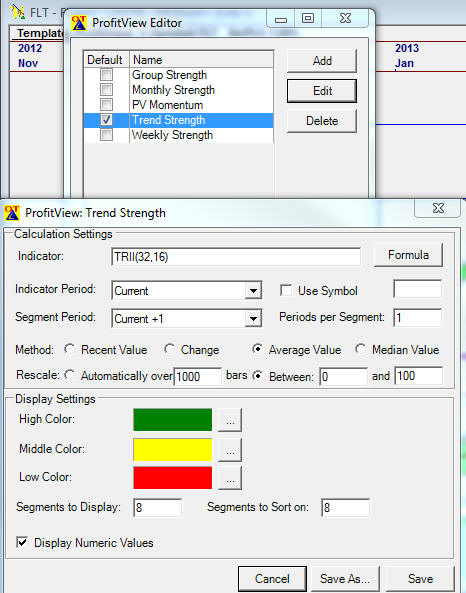
Task: Choose Rescale Automatically over bars option
Action: 70,375
